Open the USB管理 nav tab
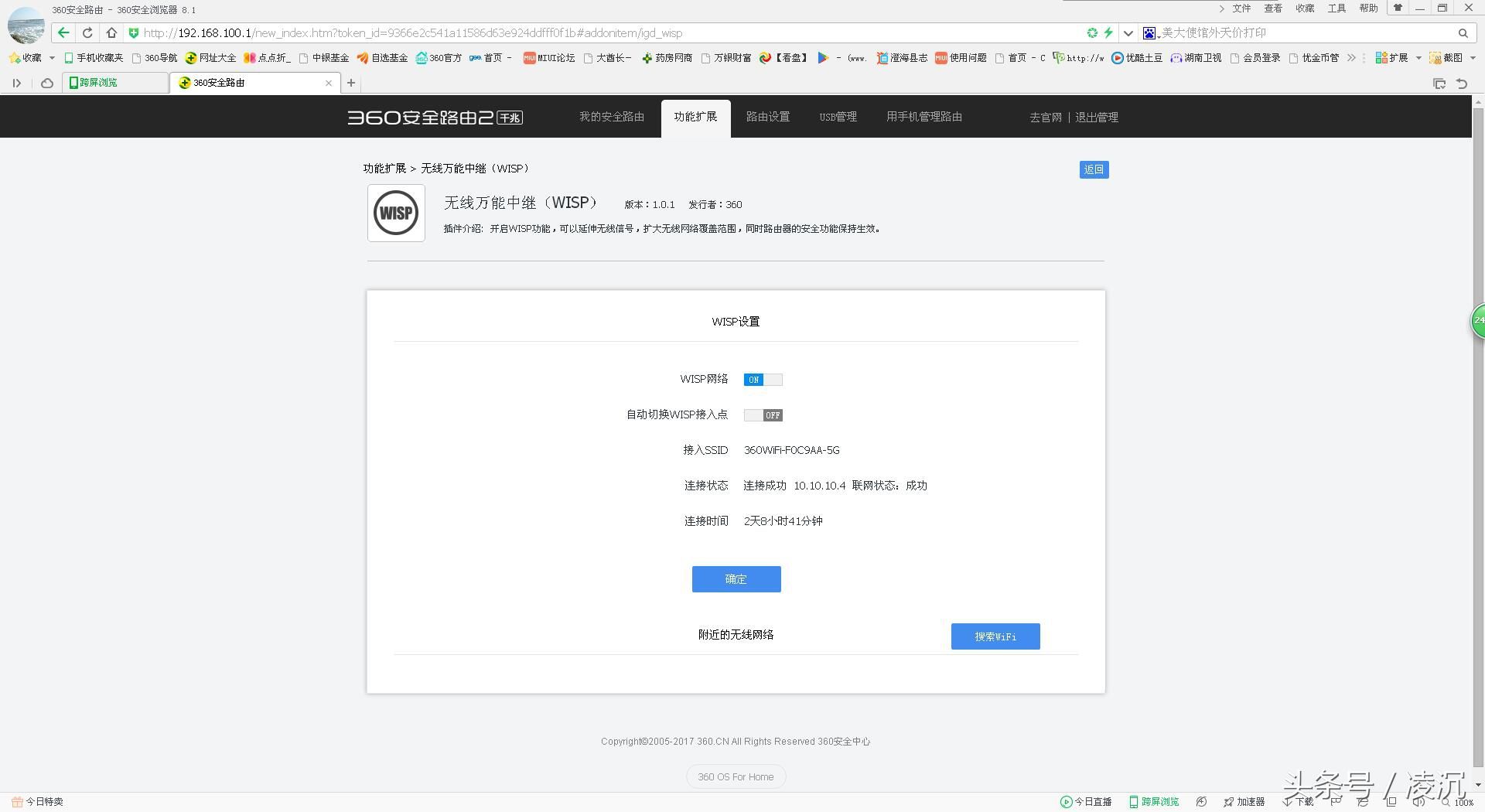Viewport: 1485px width, 812px height. 838,117
